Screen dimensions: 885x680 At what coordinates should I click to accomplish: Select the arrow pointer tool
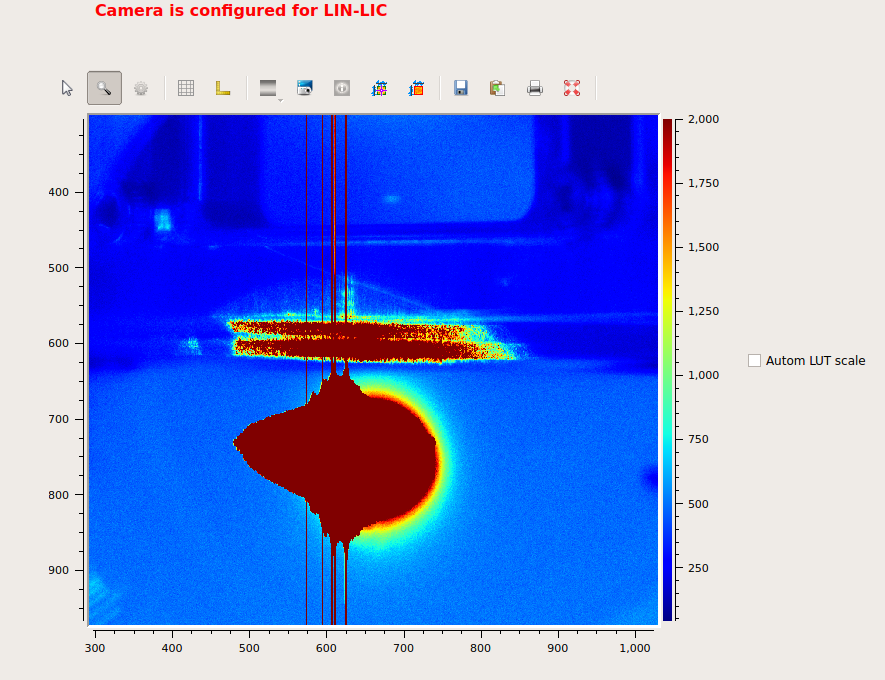pos(67,88)
